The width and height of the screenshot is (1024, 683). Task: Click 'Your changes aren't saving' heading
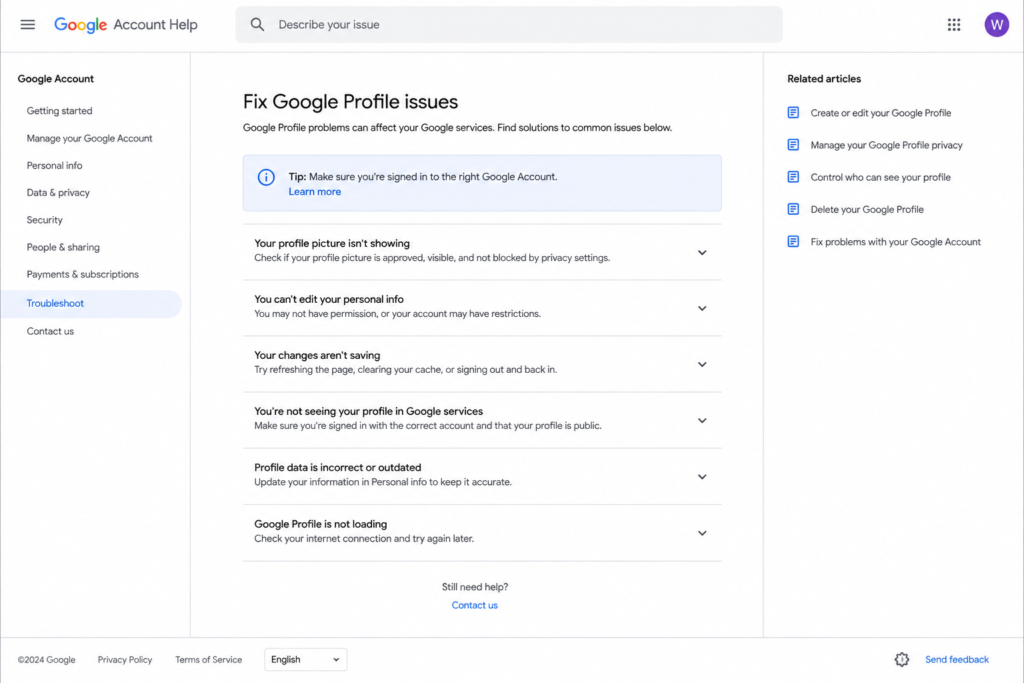point(317,355)
